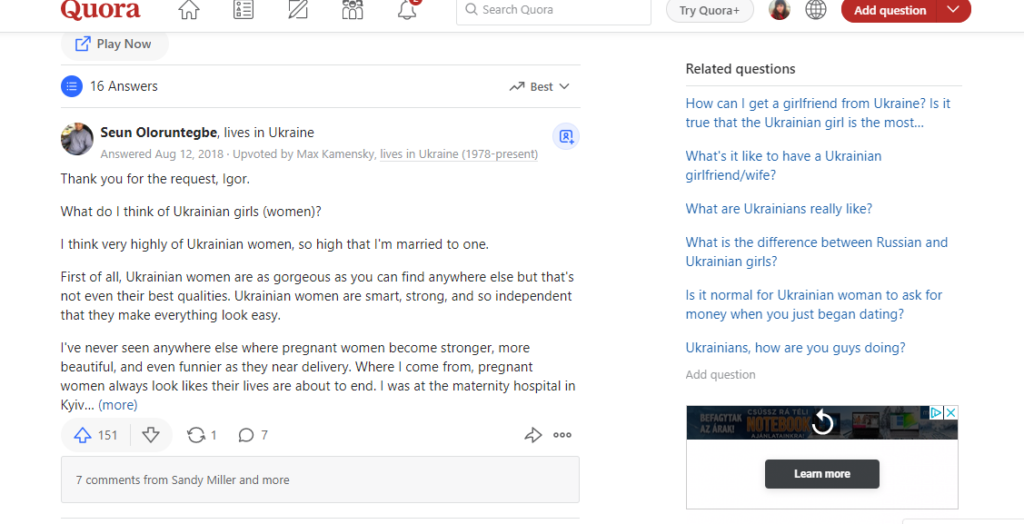Open the Spaces people icon

click(352, 11)
